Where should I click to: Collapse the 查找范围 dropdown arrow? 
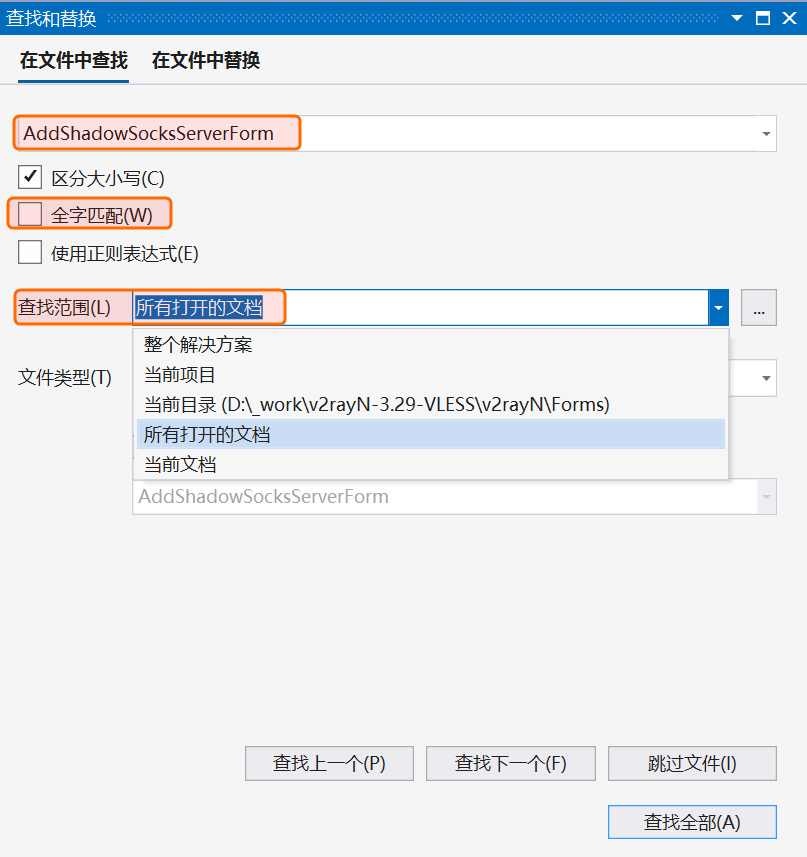pos(718,309)
